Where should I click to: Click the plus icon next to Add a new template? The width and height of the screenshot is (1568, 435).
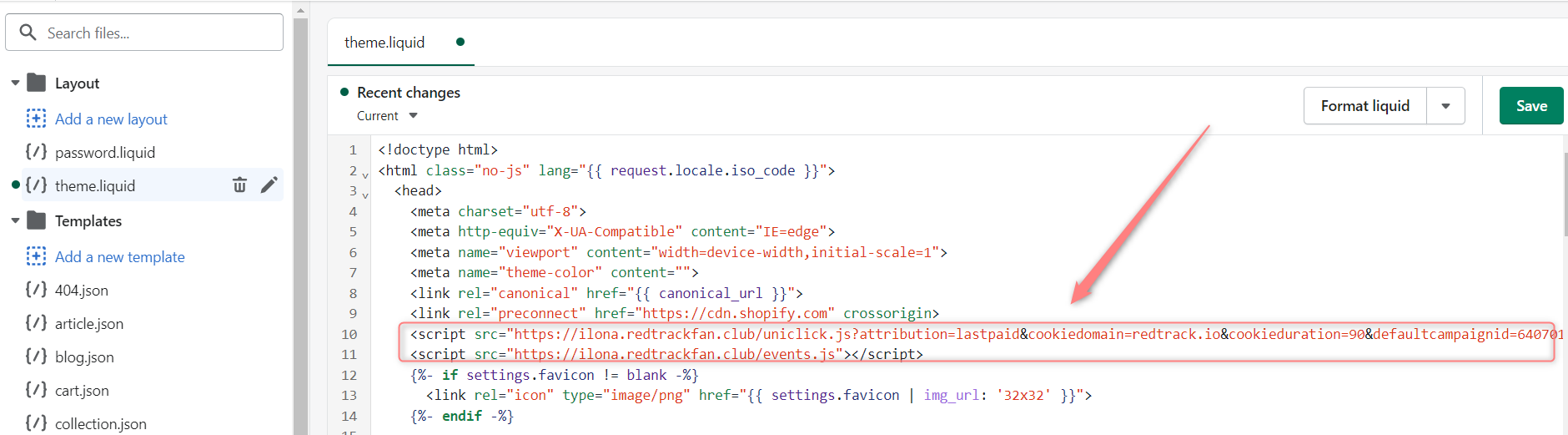(x=36, y=256)
